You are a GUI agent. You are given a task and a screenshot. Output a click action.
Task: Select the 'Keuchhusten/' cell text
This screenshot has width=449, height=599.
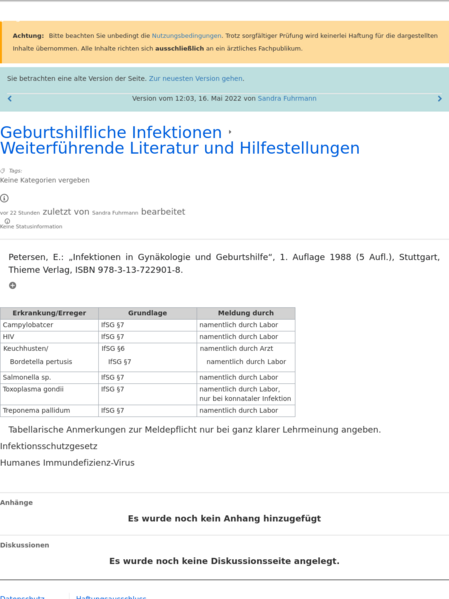(26, 348)
